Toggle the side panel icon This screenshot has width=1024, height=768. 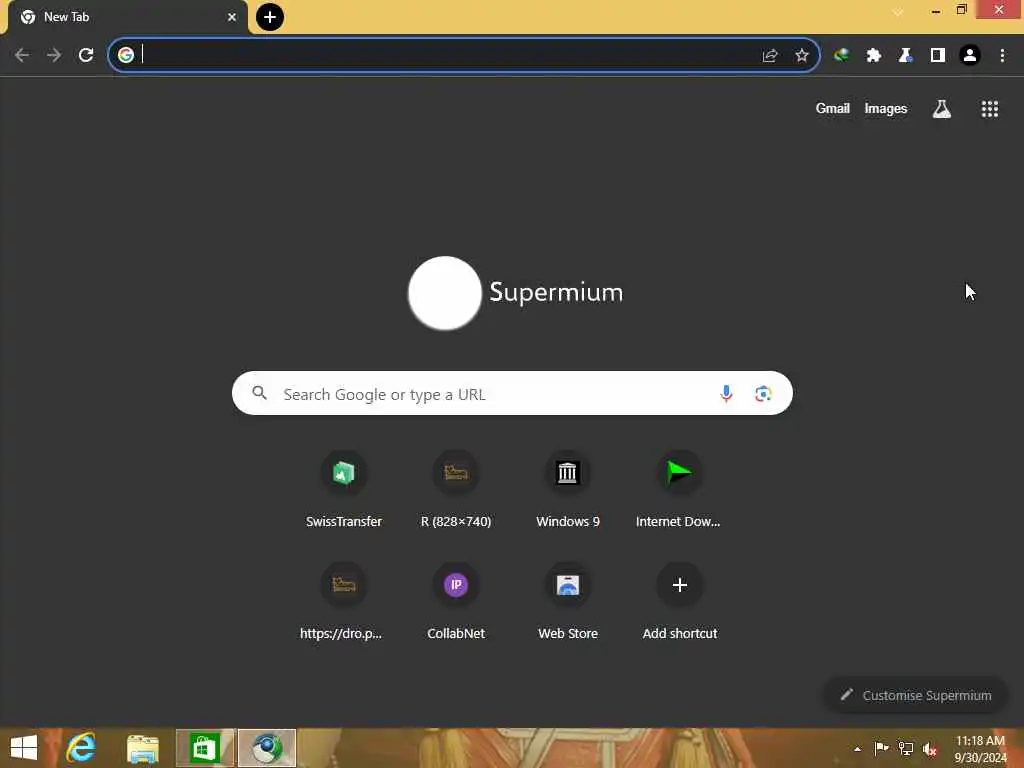938,56
